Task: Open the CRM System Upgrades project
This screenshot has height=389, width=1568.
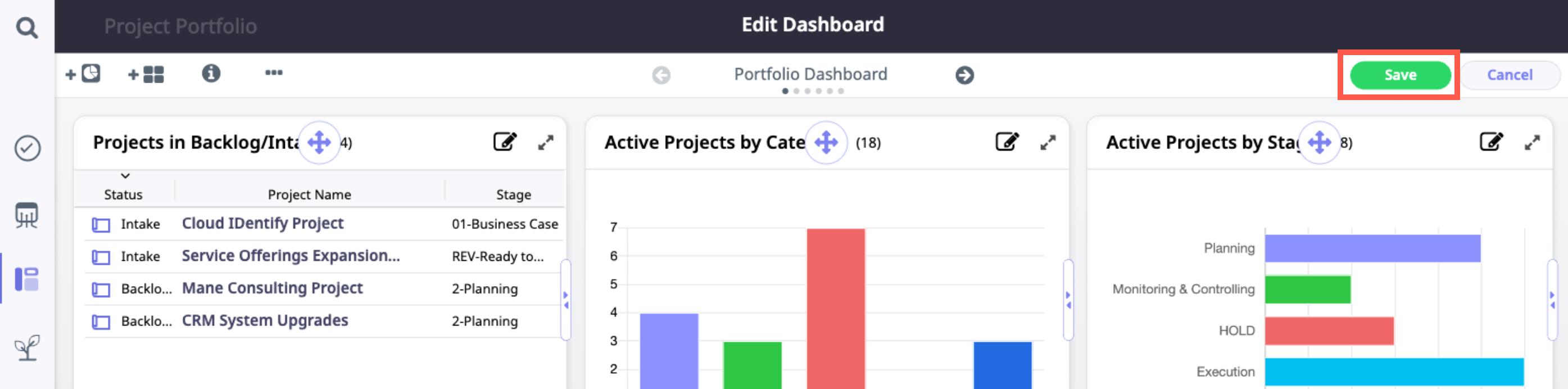Action: click(x=265, y=320)
